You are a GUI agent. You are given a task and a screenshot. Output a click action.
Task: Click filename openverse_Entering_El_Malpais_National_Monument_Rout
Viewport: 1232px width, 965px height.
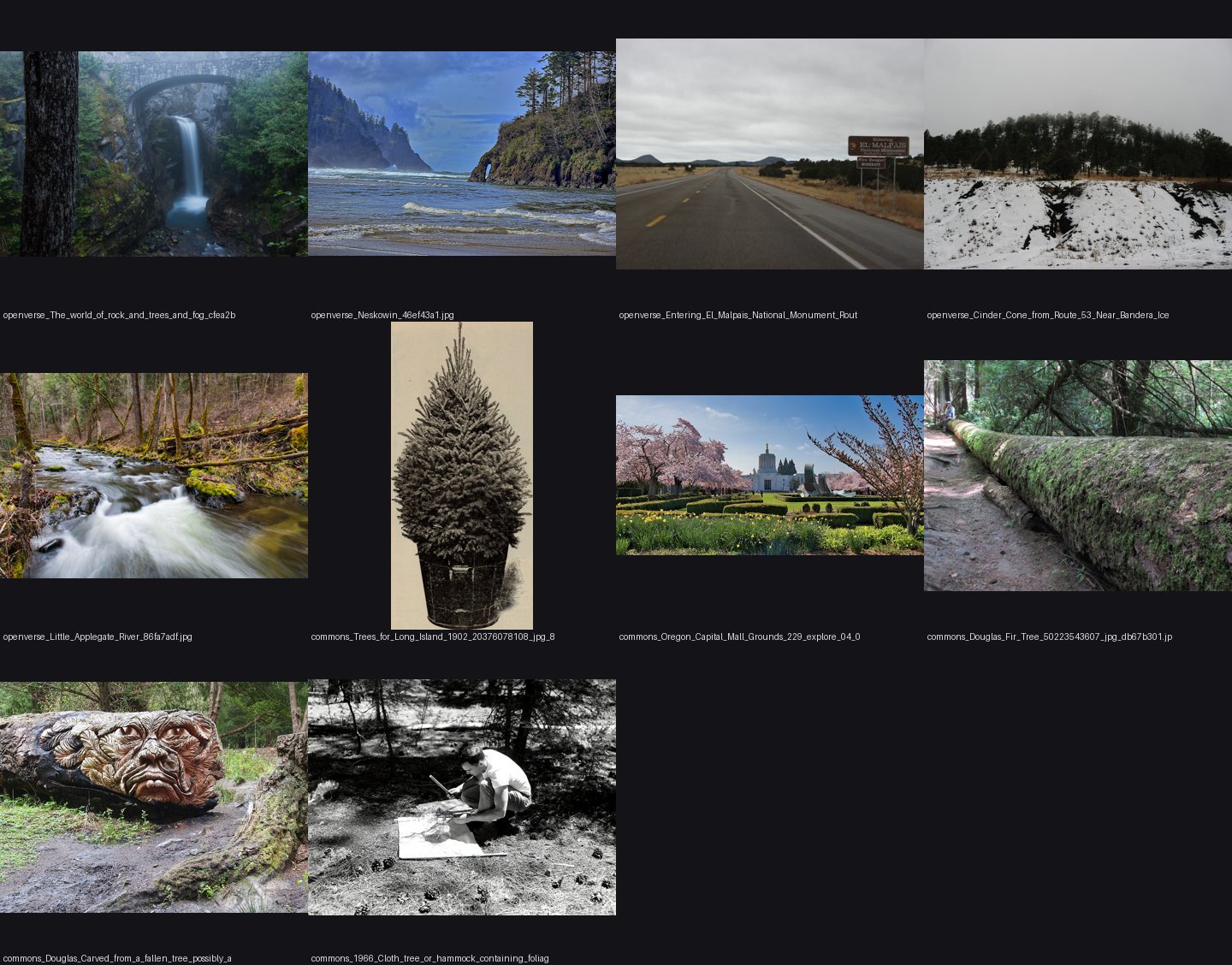tap(738, 315)
